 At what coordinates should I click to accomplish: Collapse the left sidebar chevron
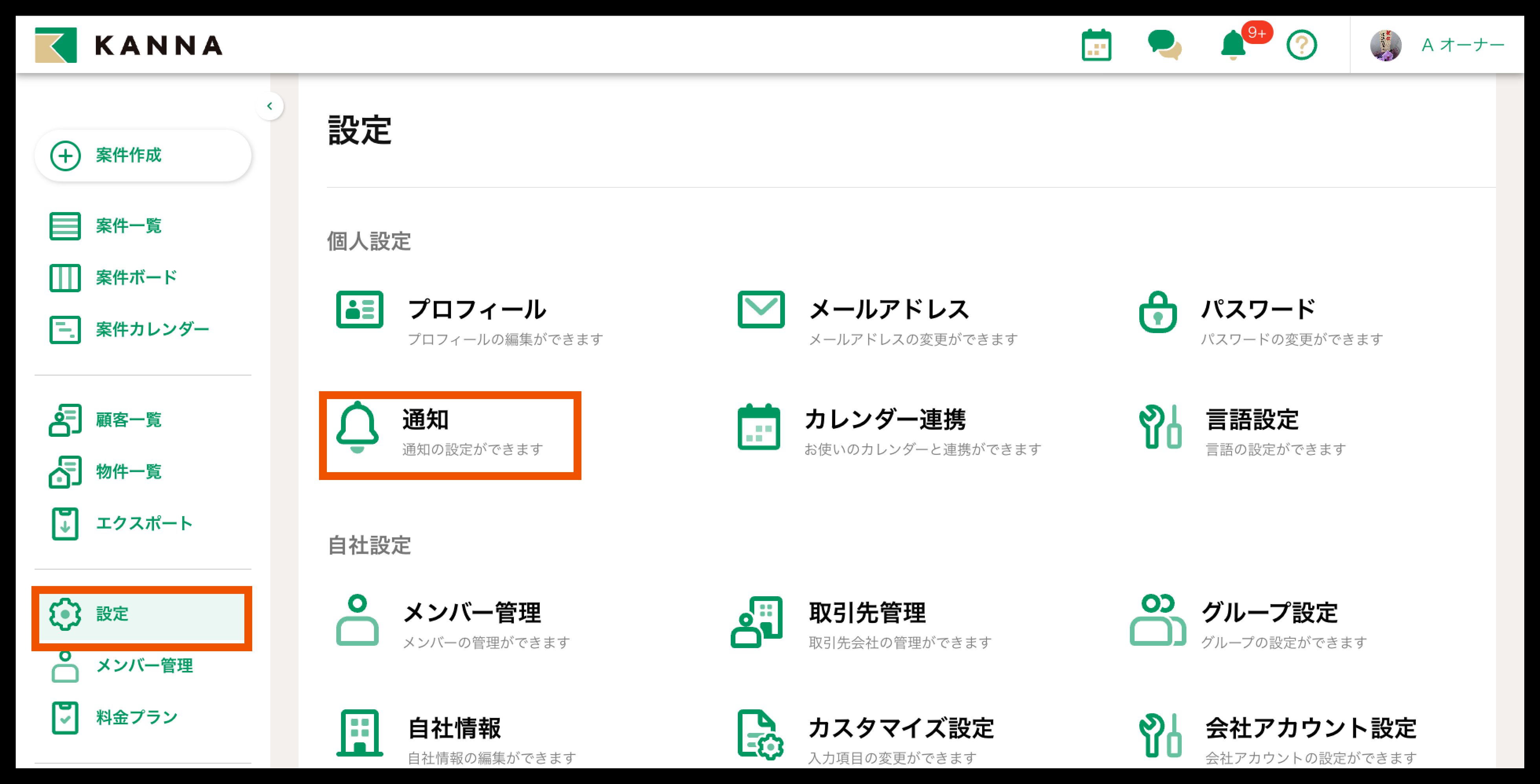point(269,106)
